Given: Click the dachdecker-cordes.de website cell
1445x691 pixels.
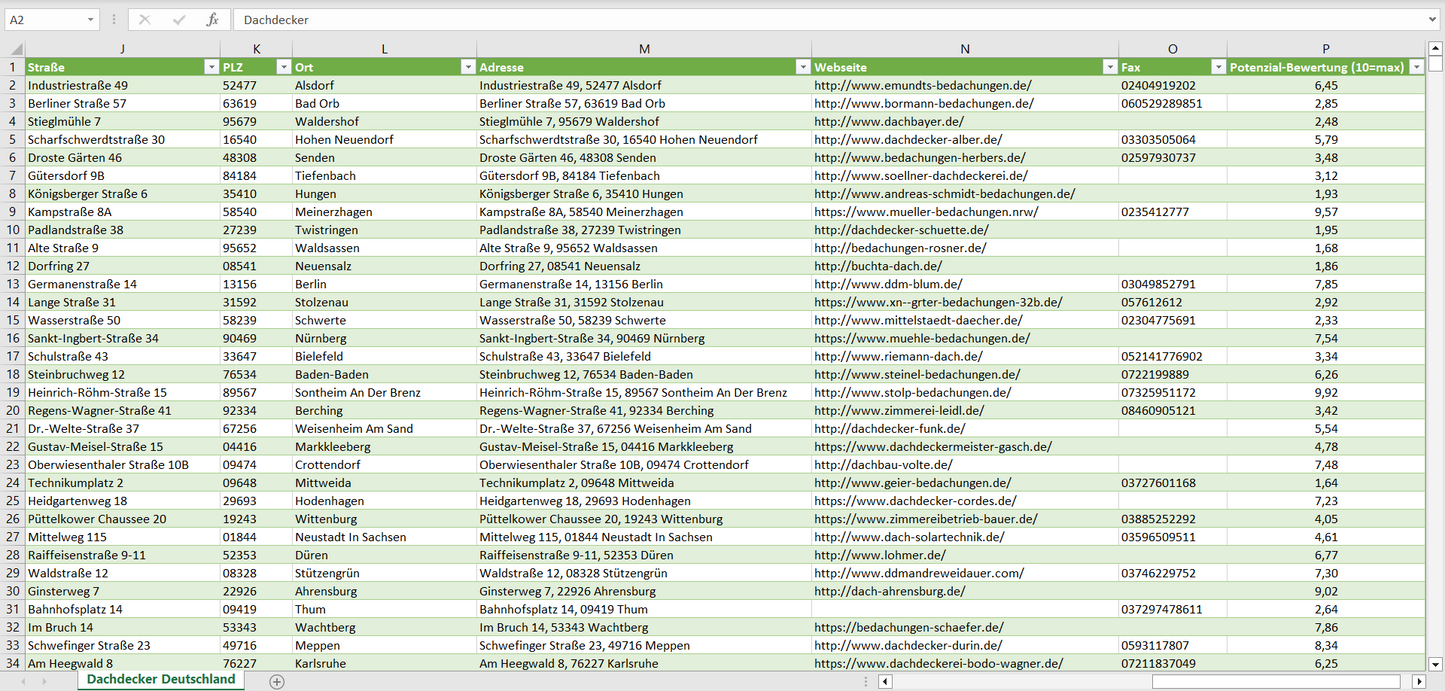Looking at the screenshot, I should pyautogui.click(x=915, y=501).
